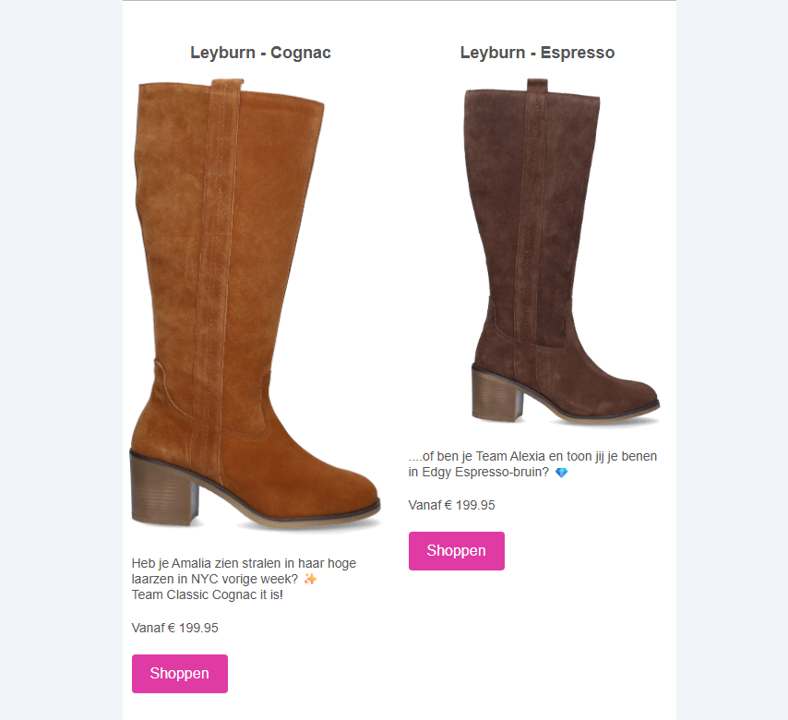Click the 'Vanaf € 199.95' price under the Cognac text
The image size is (788, 720).
coord(175,628)
